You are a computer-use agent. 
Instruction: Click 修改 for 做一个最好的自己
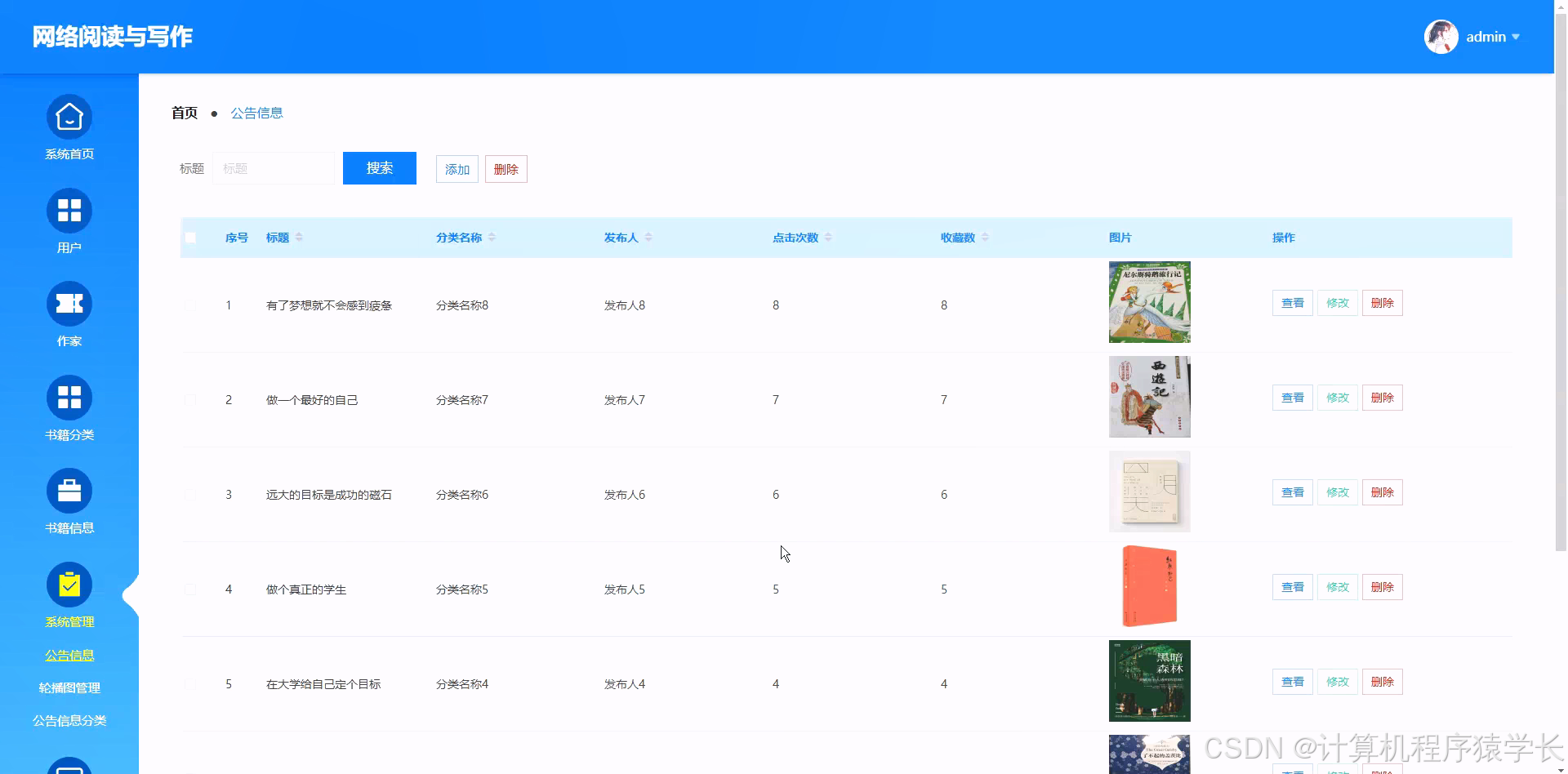(1338, 398)
